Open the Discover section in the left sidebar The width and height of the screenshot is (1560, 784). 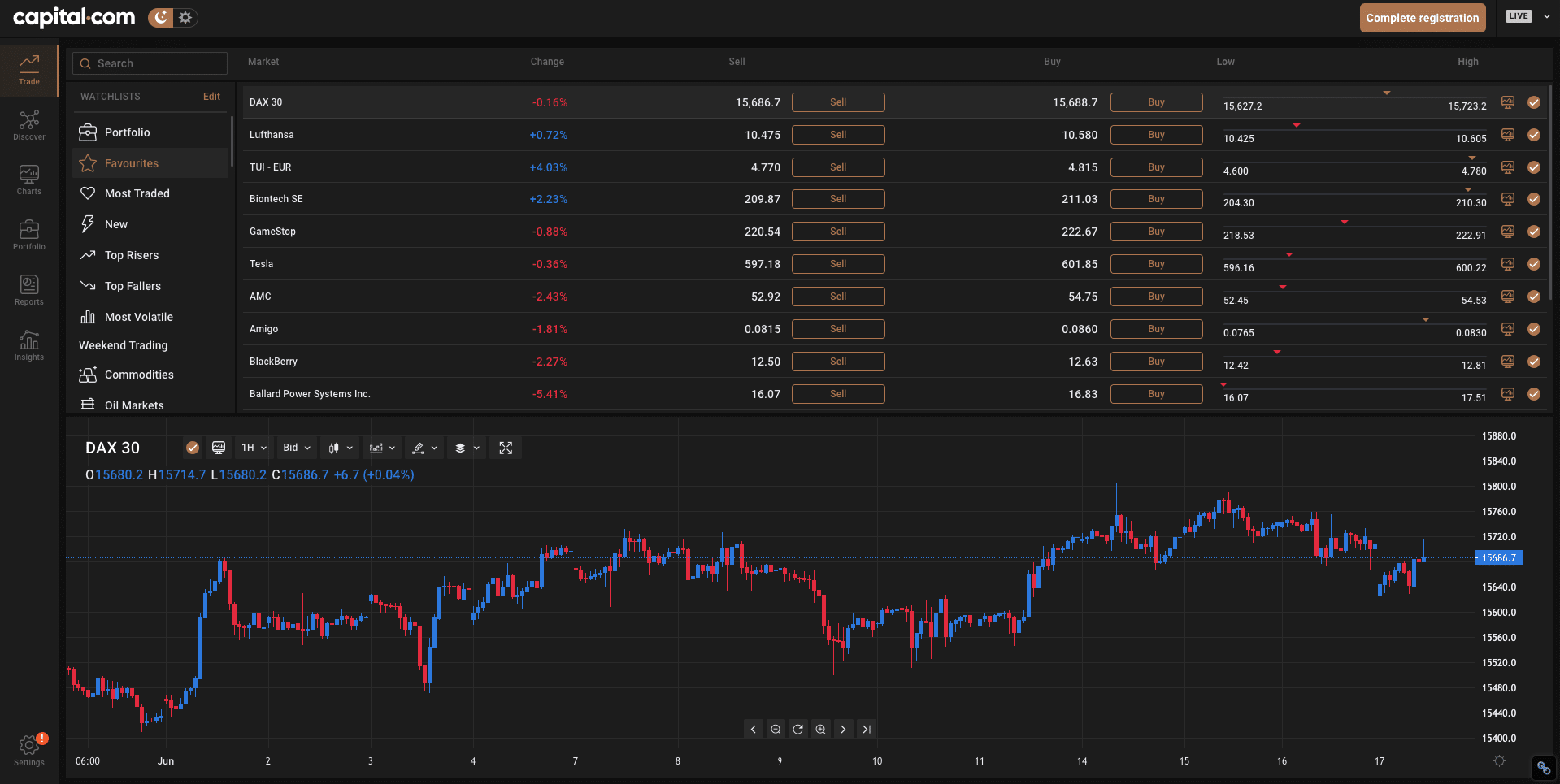pyautogui.click(x=29, y=125)
